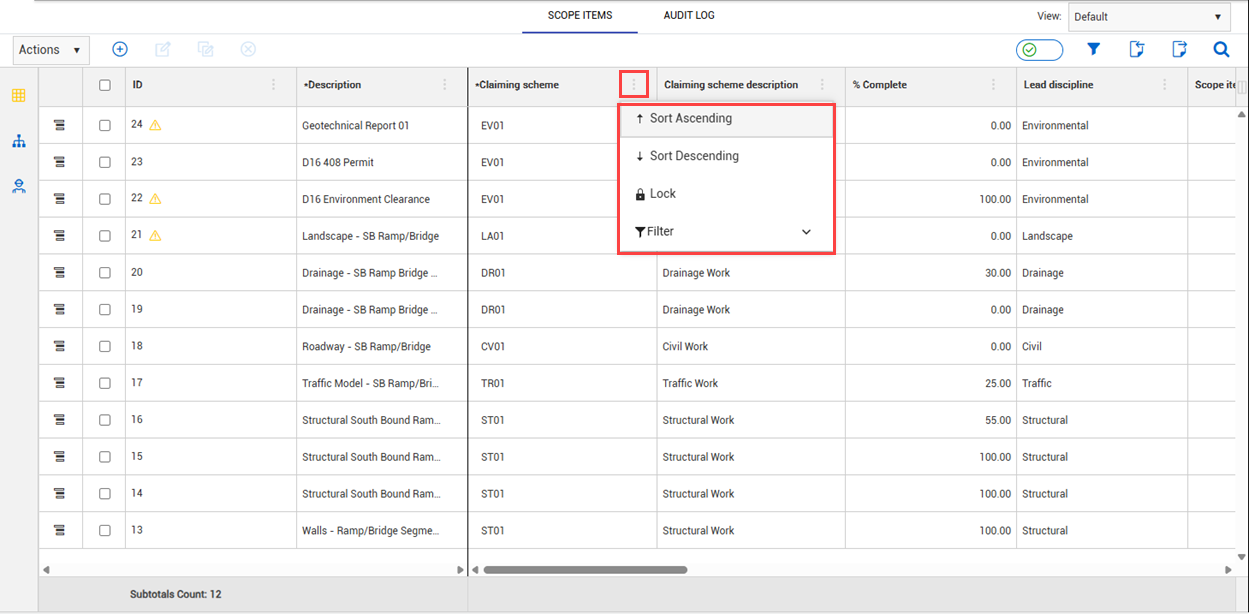The image size is (1249, 614).
Task: Toggle the green checkmark status switch
Action: pos(1039,50)
